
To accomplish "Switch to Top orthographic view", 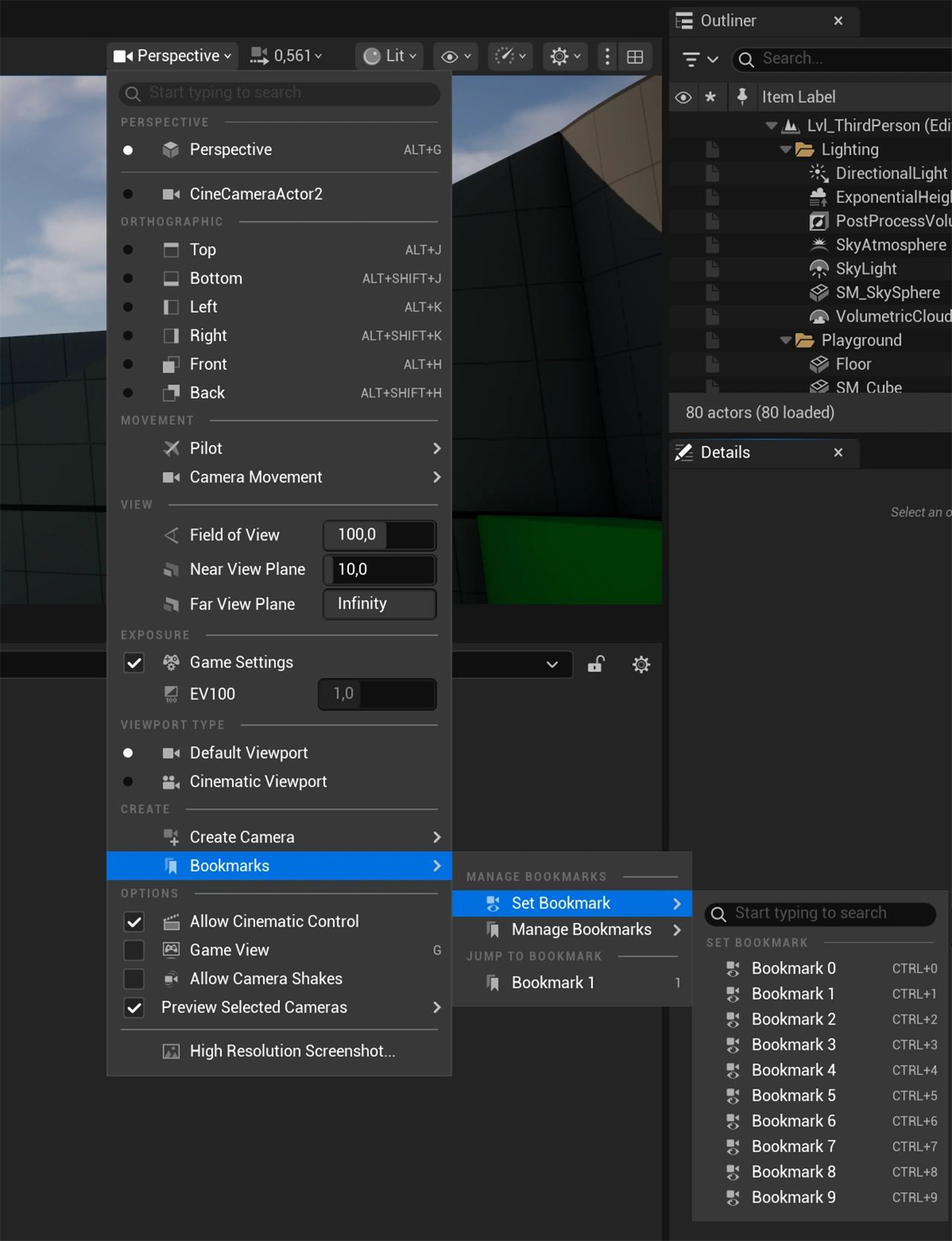I will click(280, 250).
